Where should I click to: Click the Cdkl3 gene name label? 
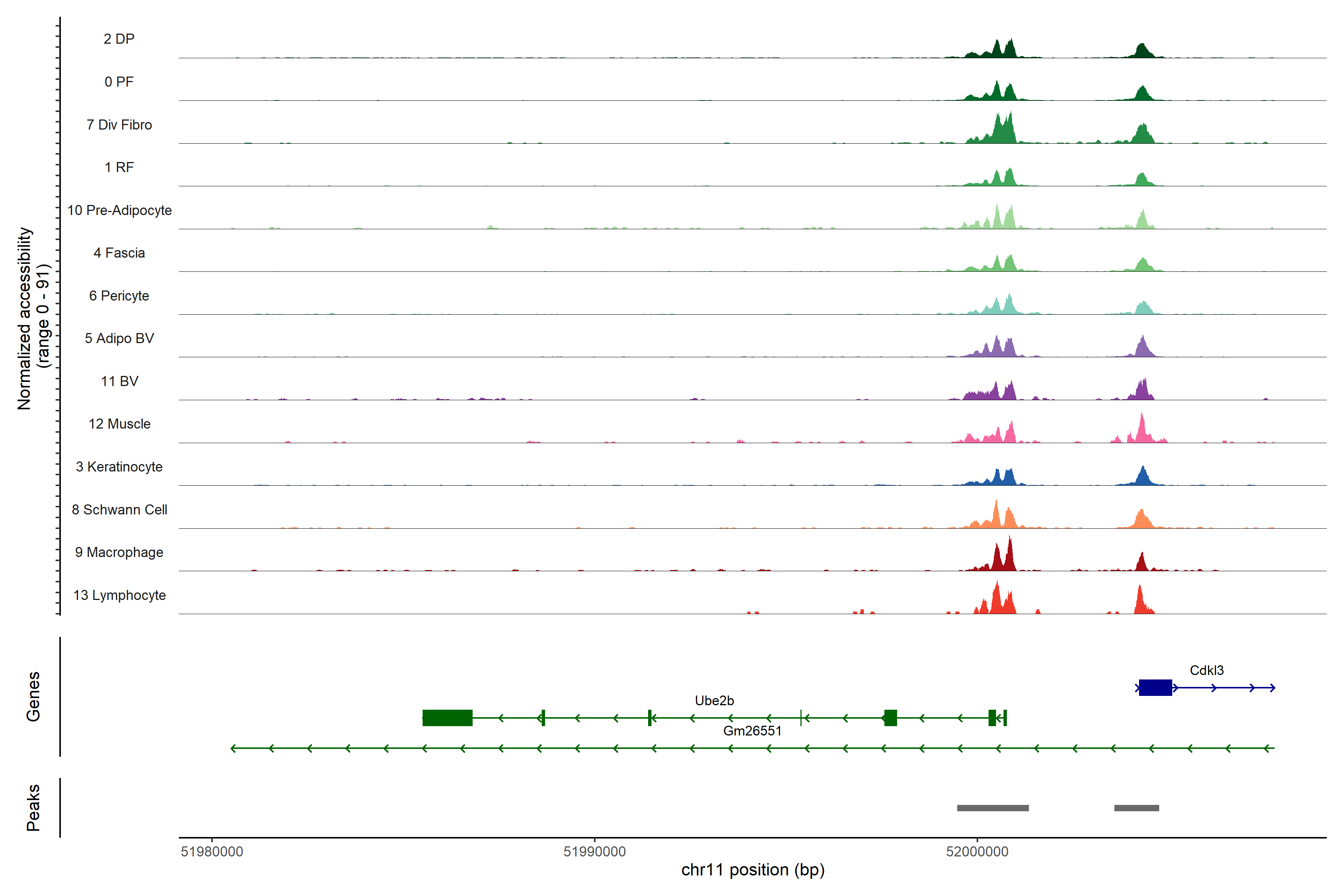coord(1206,670)
